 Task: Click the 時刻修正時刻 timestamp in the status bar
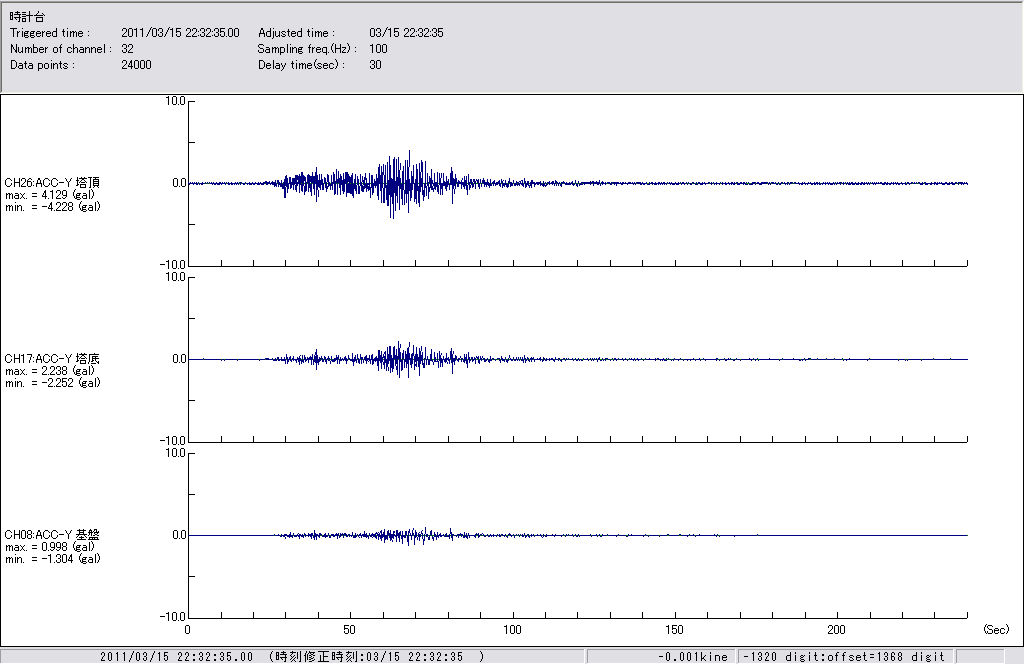(378, 656)
